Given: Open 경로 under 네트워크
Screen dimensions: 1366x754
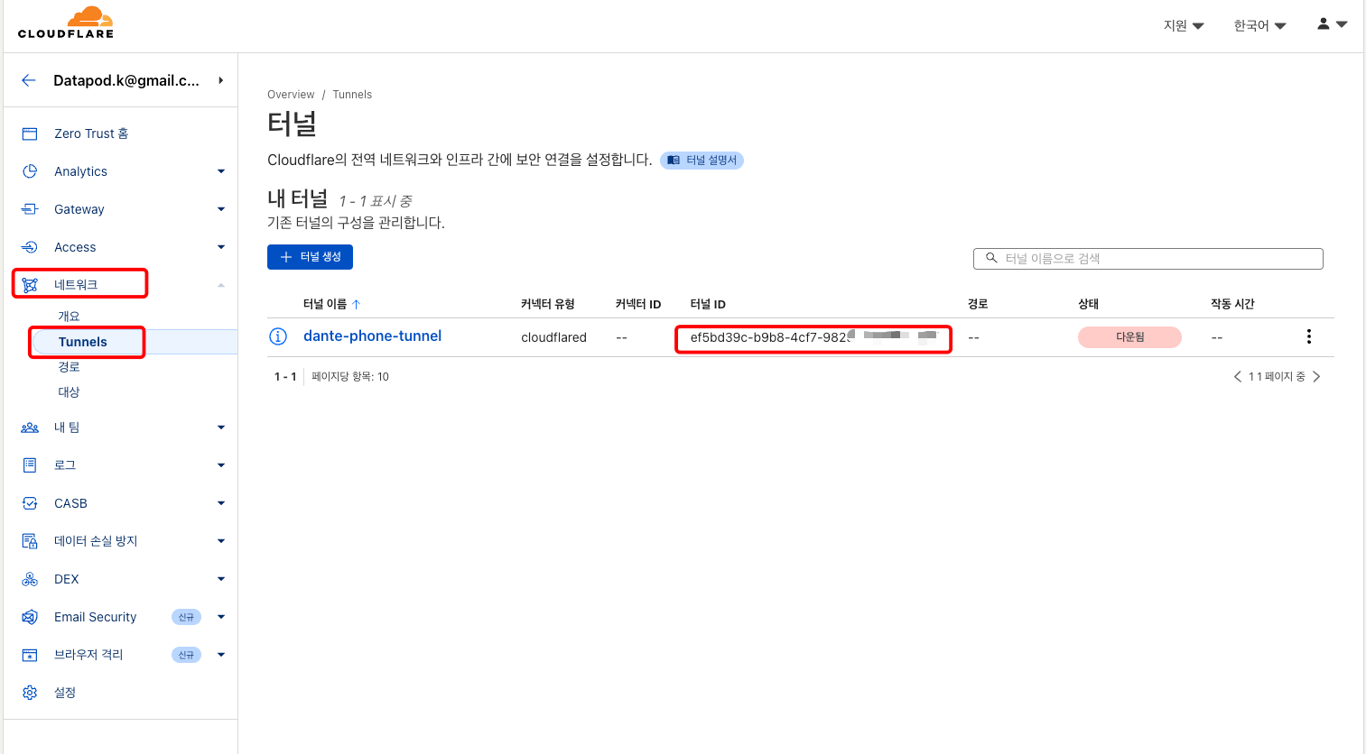Looking at the screenshot, I should pyautogui.click(x=69, y=367).
